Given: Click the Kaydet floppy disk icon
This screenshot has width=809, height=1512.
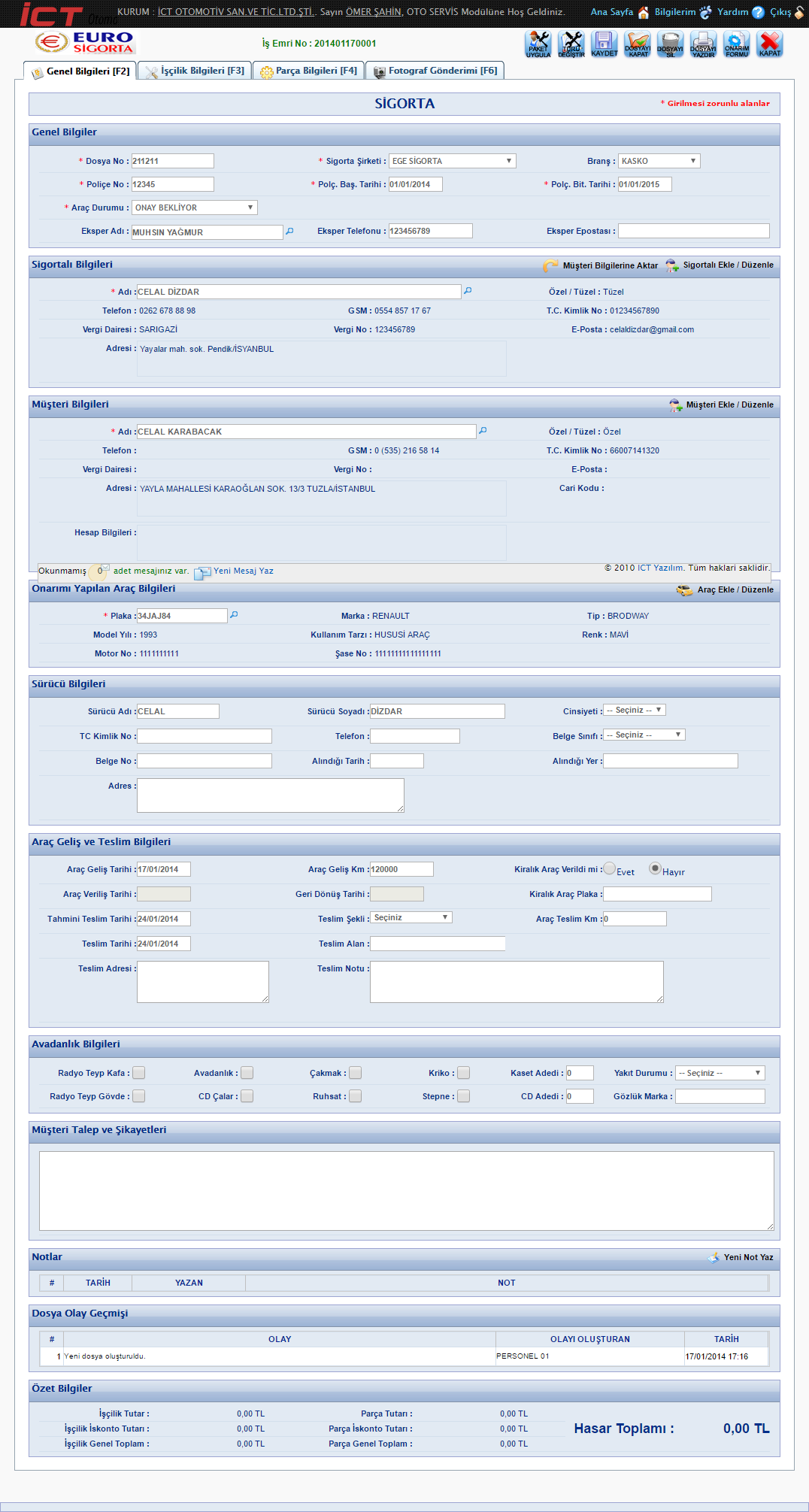Looking at the screenshot, I should [x=604, y=44].
